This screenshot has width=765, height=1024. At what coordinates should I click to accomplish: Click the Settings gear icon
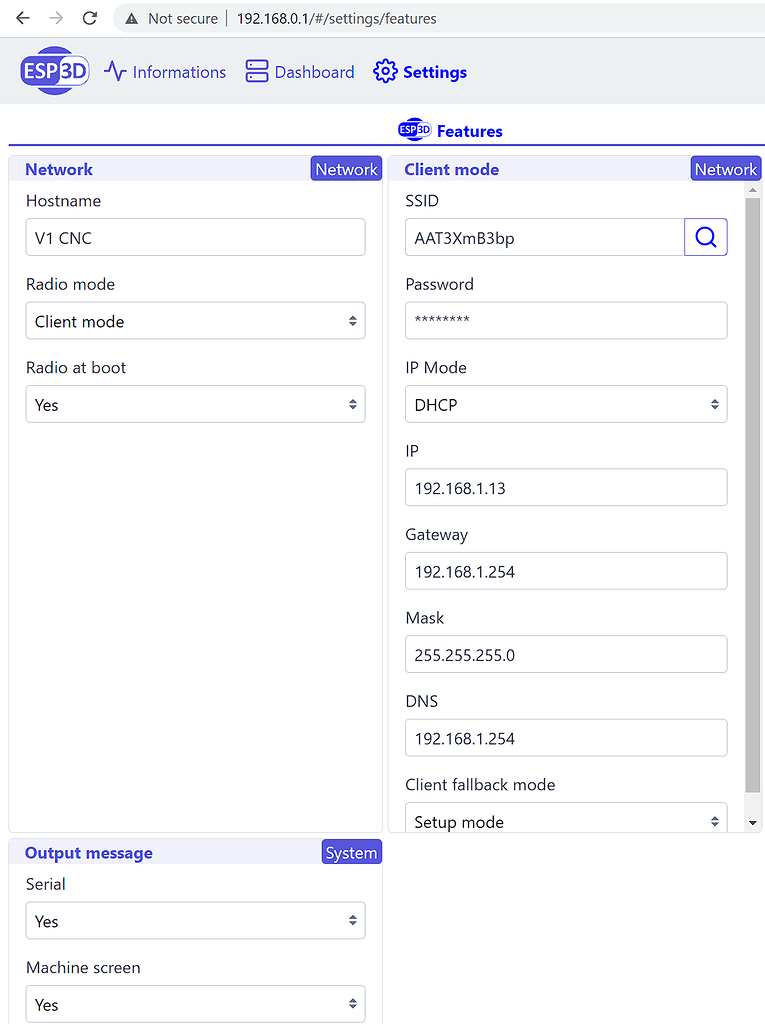point(385,71)
